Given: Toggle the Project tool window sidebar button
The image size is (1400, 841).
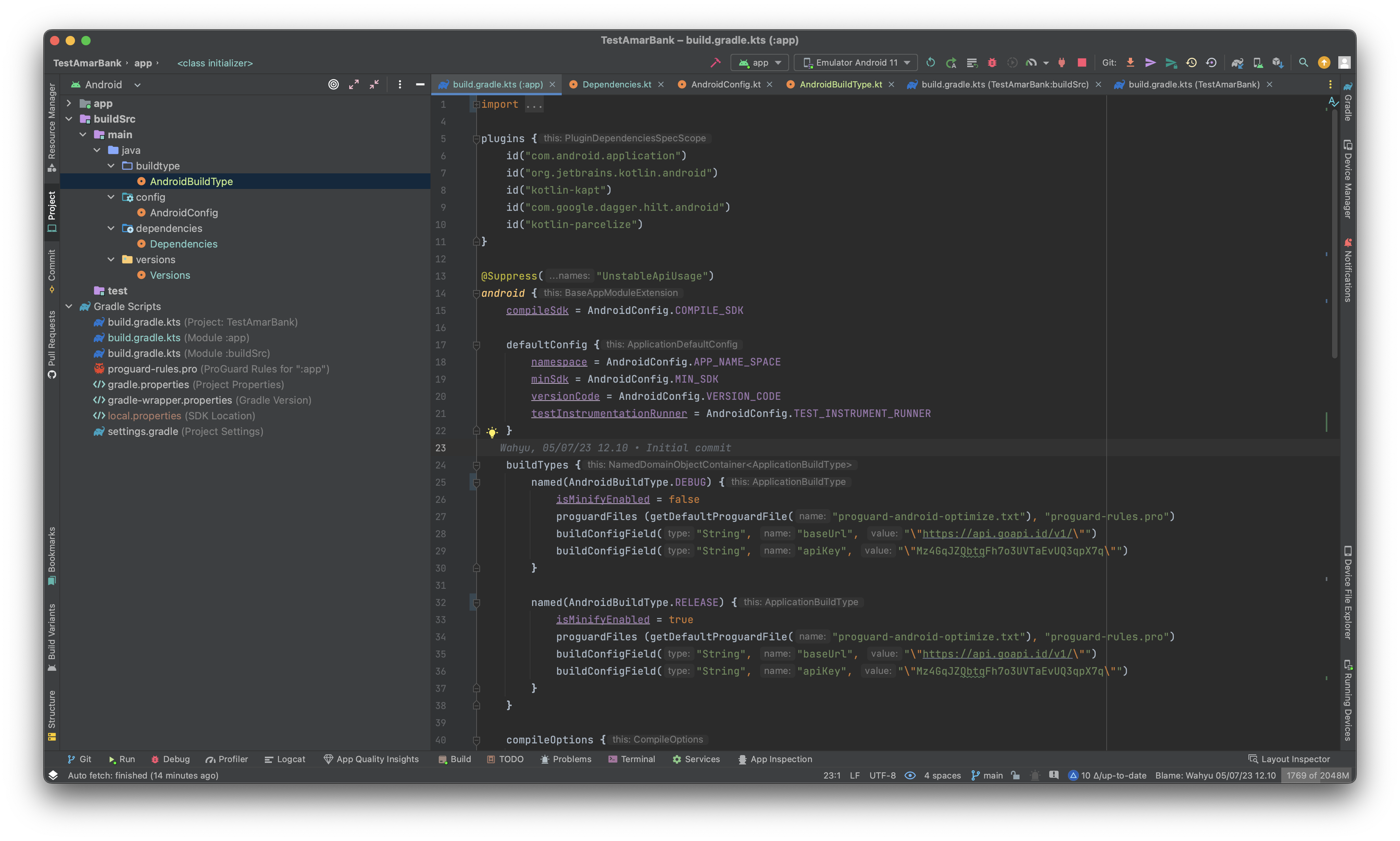Looking at the screenshot, I should pyautogui.click(x=52, y=211).
